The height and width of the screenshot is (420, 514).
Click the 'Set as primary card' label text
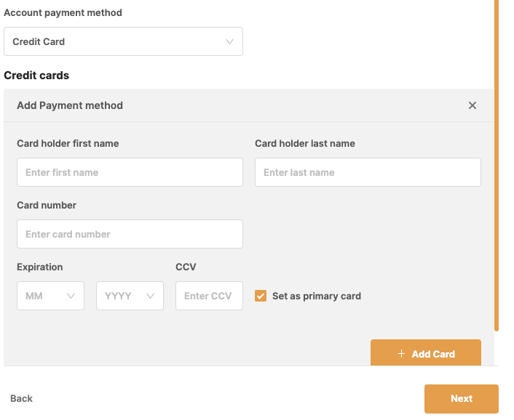(316, 296)
